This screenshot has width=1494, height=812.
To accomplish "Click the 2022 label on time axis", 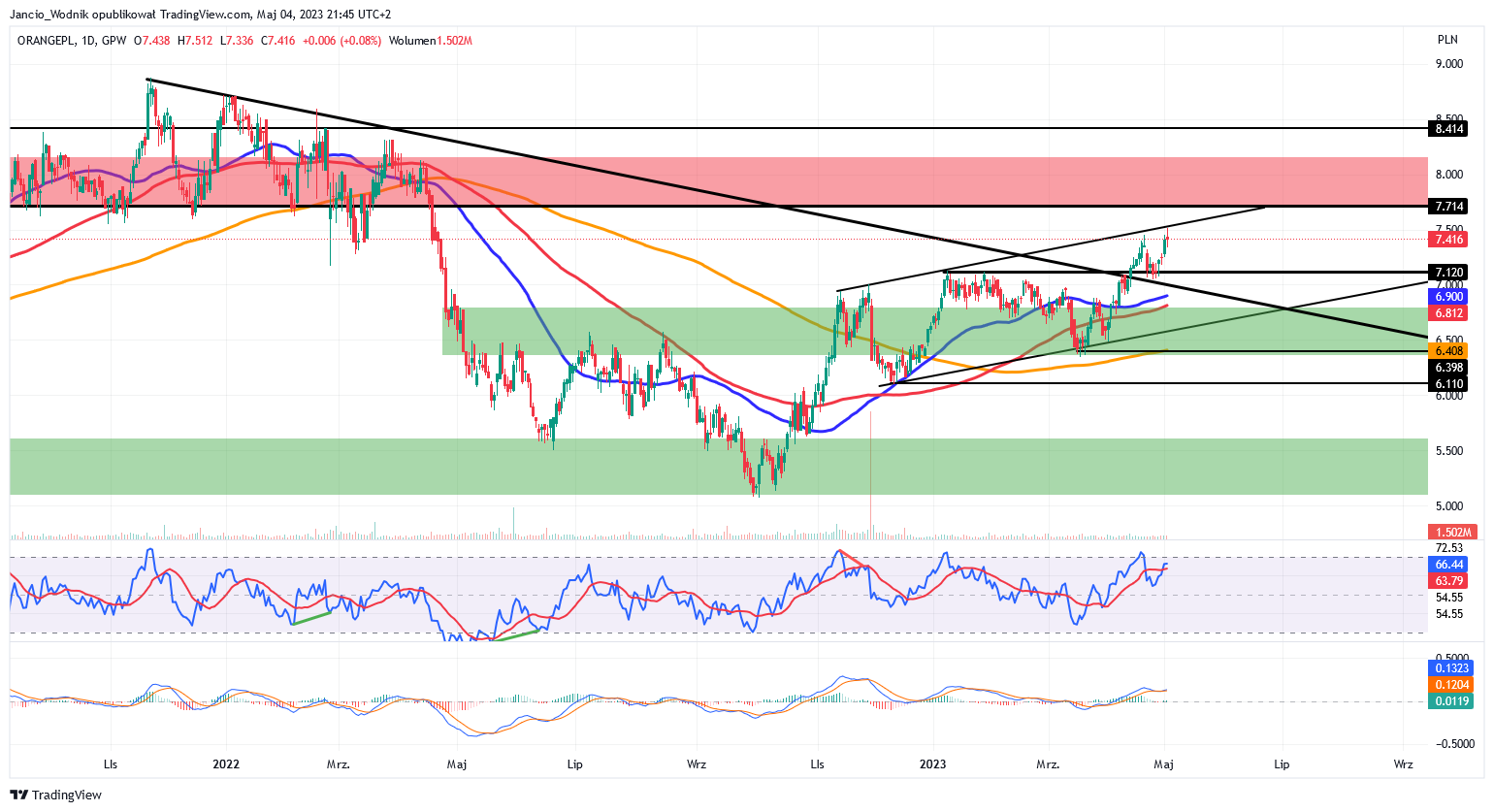I will (x=226, y=764).
